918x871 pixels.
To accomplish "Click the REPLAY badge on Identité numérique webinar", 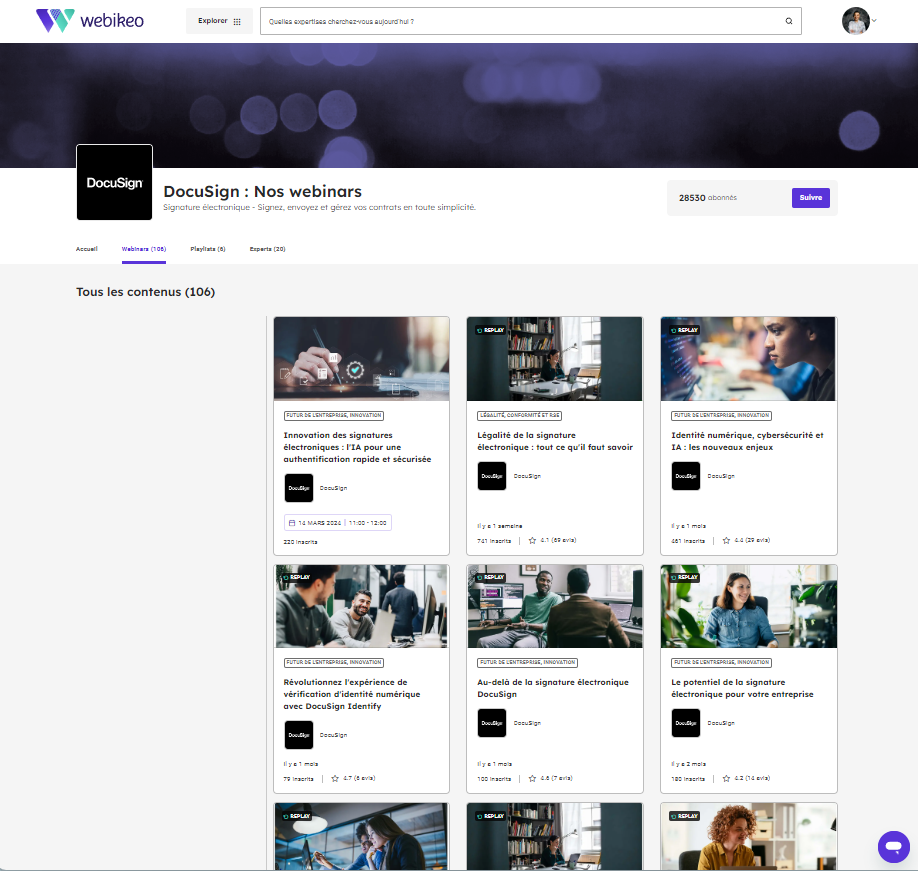I will tap(684, 328).
